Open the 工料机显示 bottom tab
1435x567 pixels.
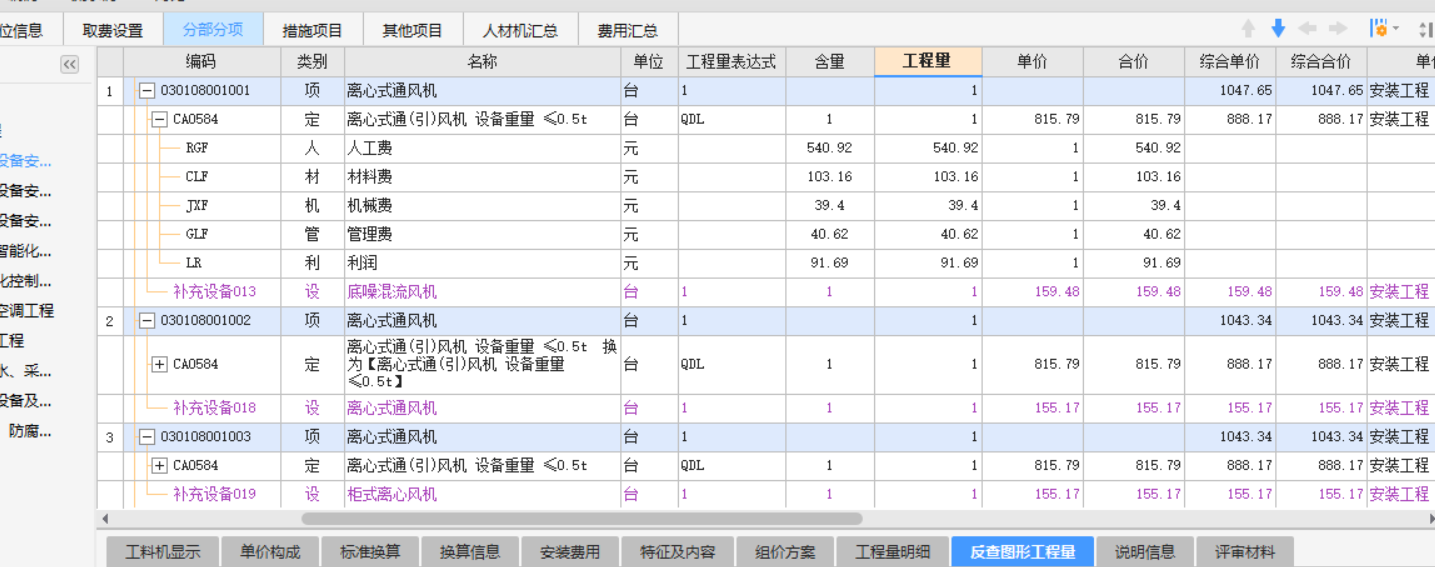(163, 552)
